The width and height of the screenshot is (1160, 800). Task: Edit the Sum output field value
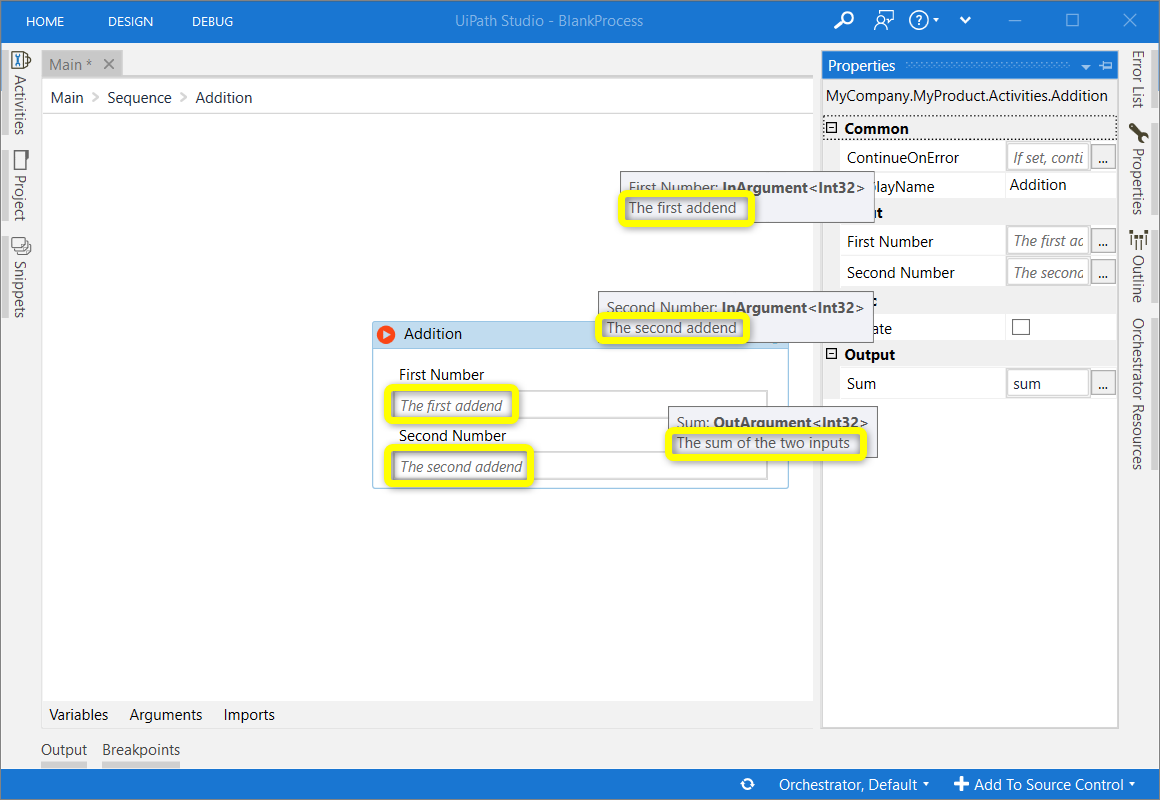pyautogui.click(x=1047, y=382)
